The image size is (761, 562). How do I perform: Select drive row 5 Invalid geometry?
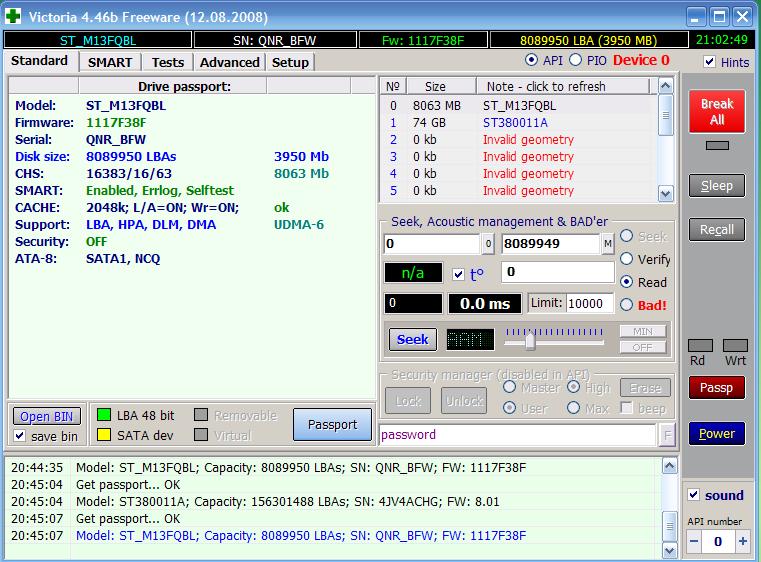coord(518,190)
